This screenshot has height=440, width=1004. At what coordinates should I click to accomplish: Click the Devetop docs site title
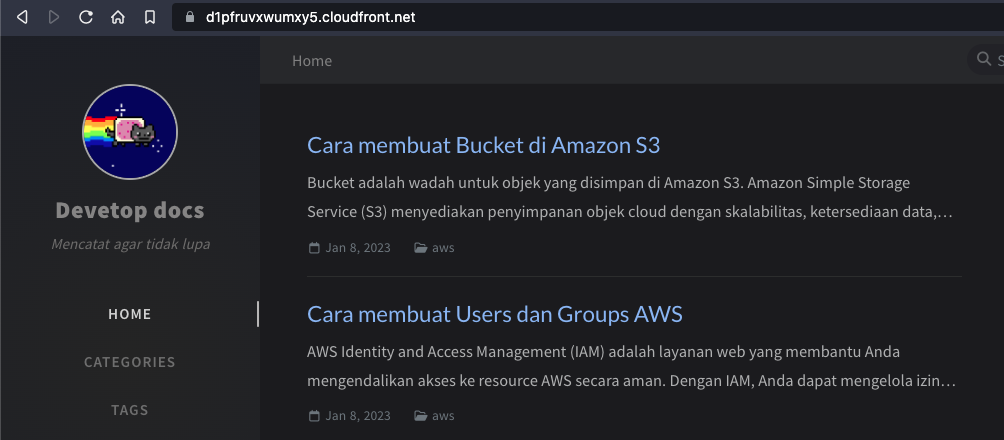pyautogui.click(x=130, y=211)
